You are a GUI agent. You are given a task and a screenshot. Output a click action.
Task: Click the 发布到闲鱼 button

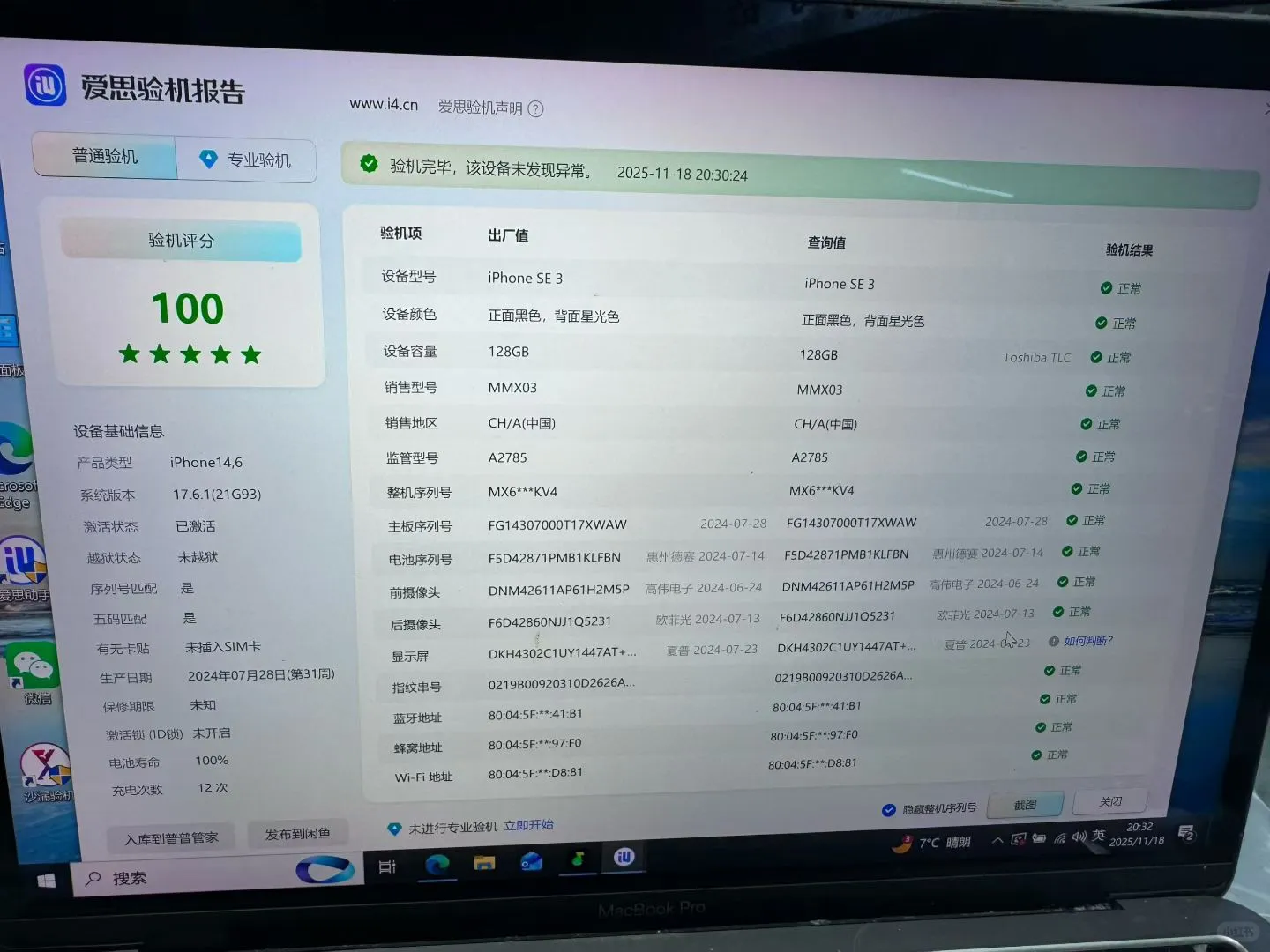[298, 832]
